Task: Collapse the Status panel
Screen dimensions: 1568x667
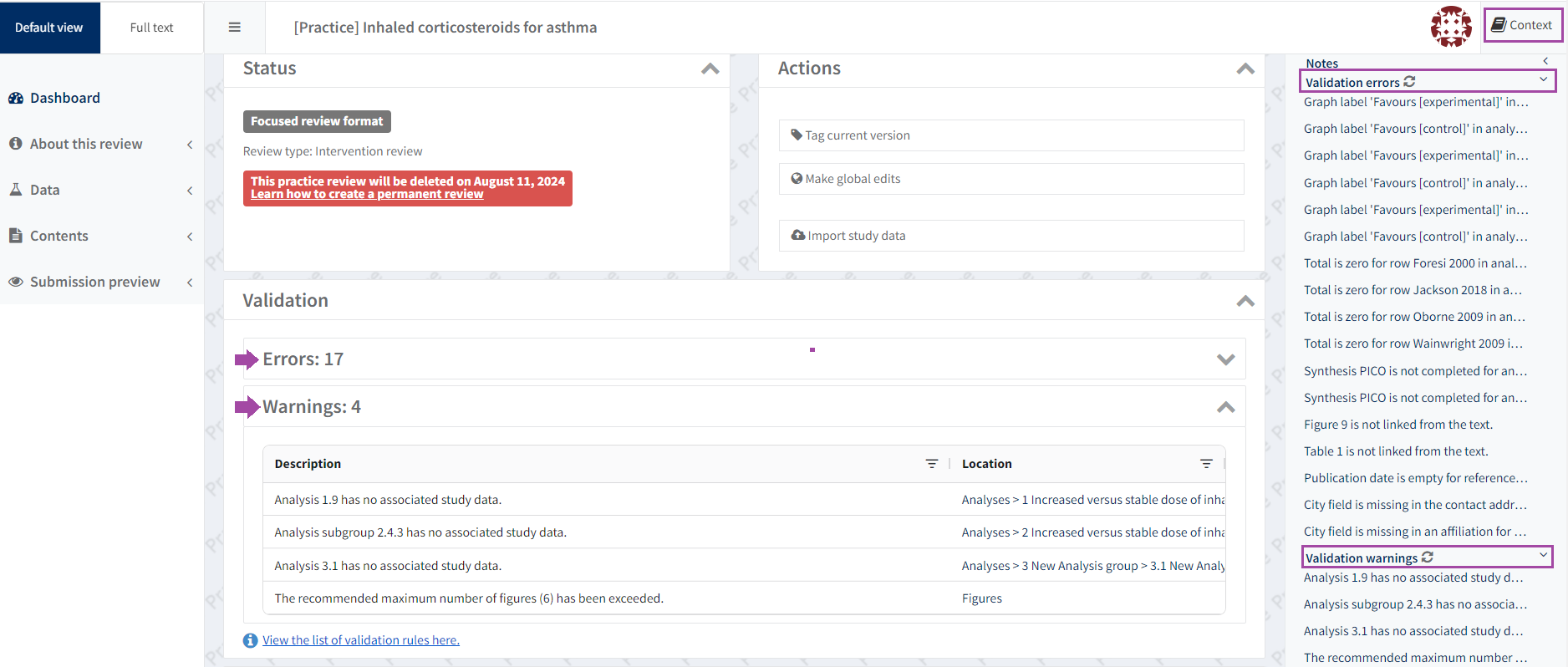Action: click(x=710, y=69)
